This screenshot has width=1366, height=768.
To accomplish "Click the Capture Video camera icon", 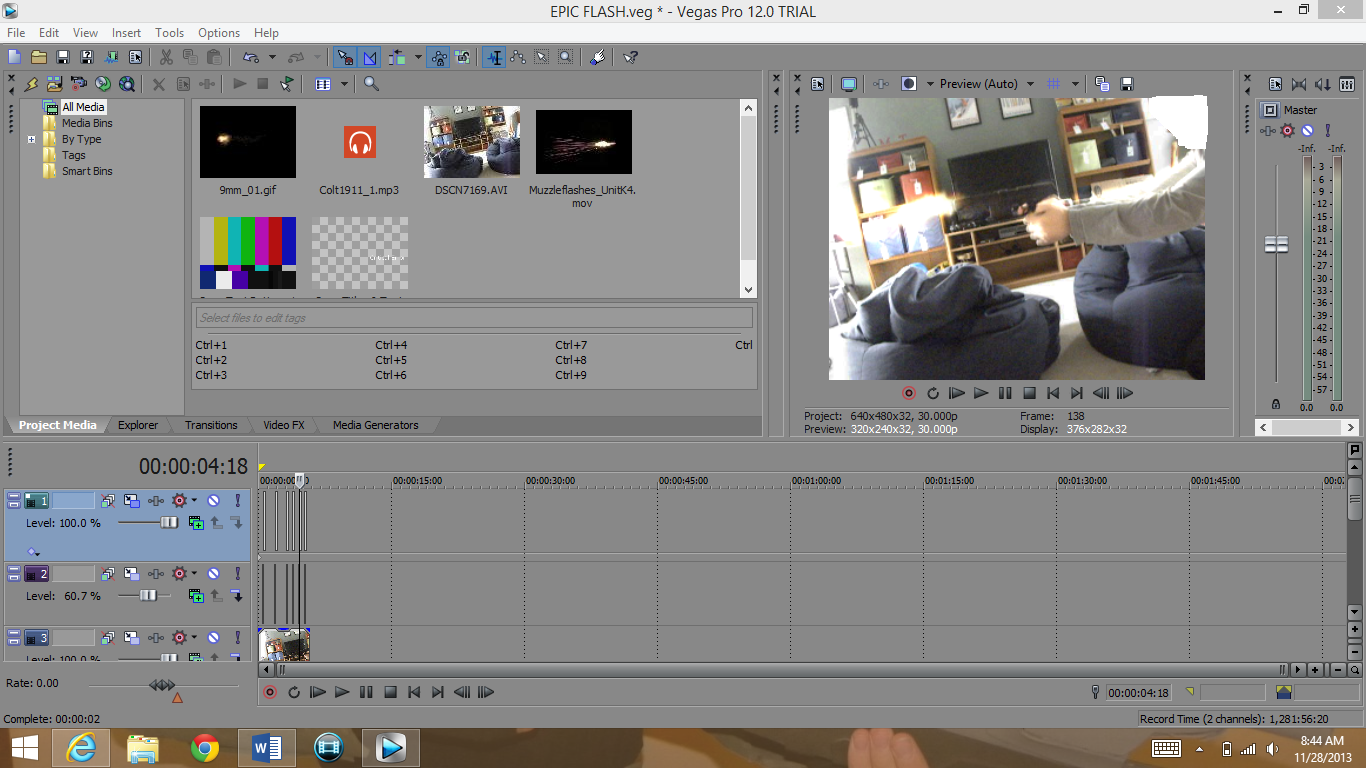I will 79,84.
